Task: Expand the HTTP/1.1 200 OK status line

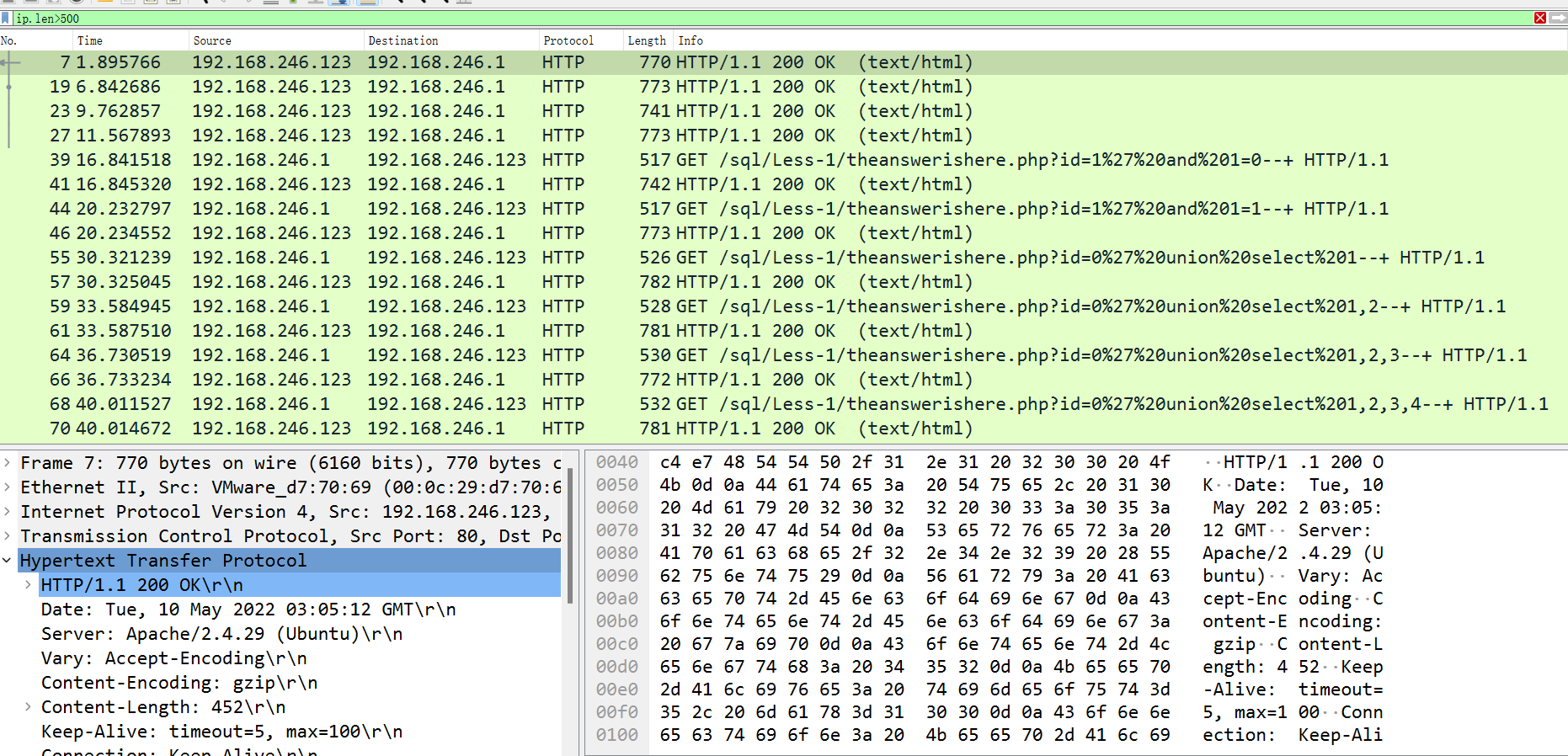Action: (28, 585)
